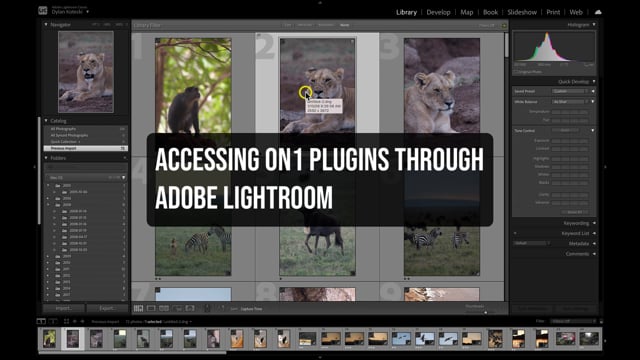Select None in the Library Filter bar
The width and height of the screenshot is (640, 360).
pyautogui.click(x=344, y=25)
